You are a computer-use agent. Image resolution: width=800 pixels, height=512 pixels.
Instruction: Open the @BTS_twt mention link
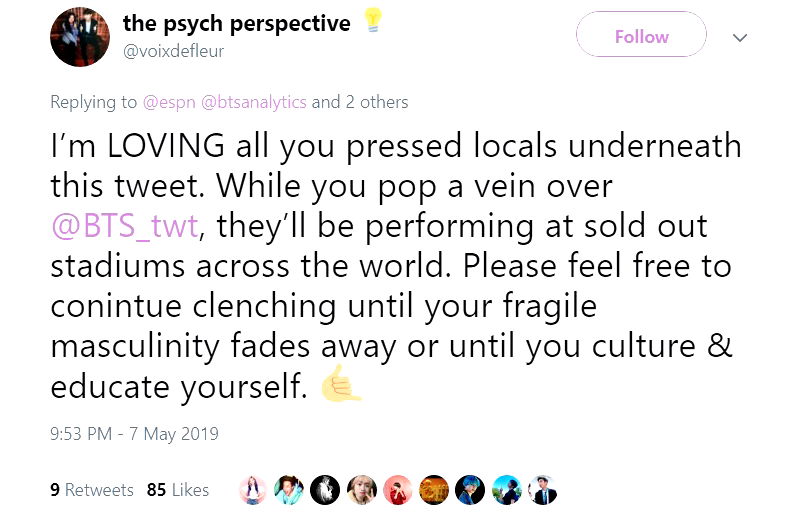tap(126, 226)
